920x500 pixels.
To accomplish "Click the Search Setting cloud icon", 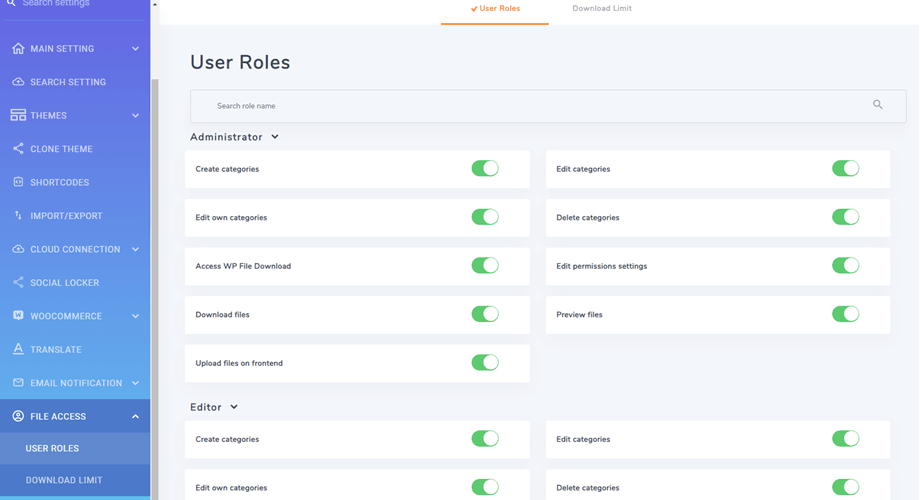I will [18, 82].
